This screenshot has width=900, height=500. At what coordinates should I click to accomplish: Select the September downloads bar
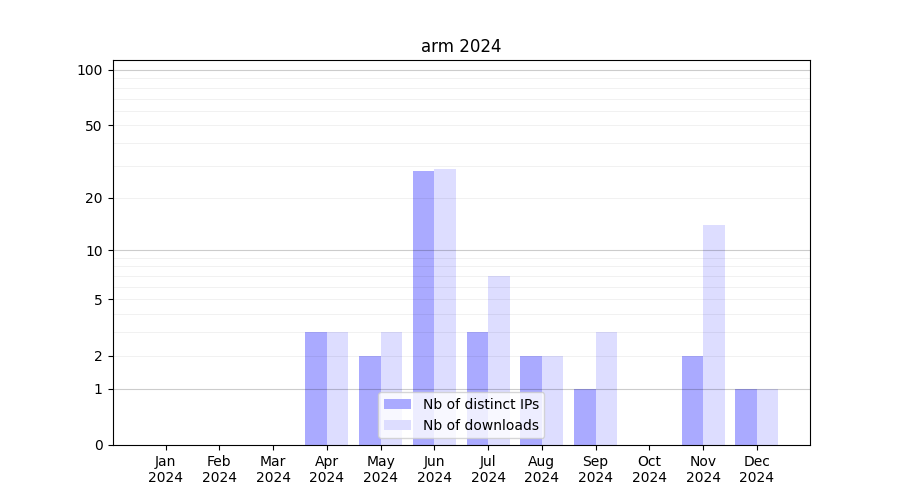(x=606, y=388)
